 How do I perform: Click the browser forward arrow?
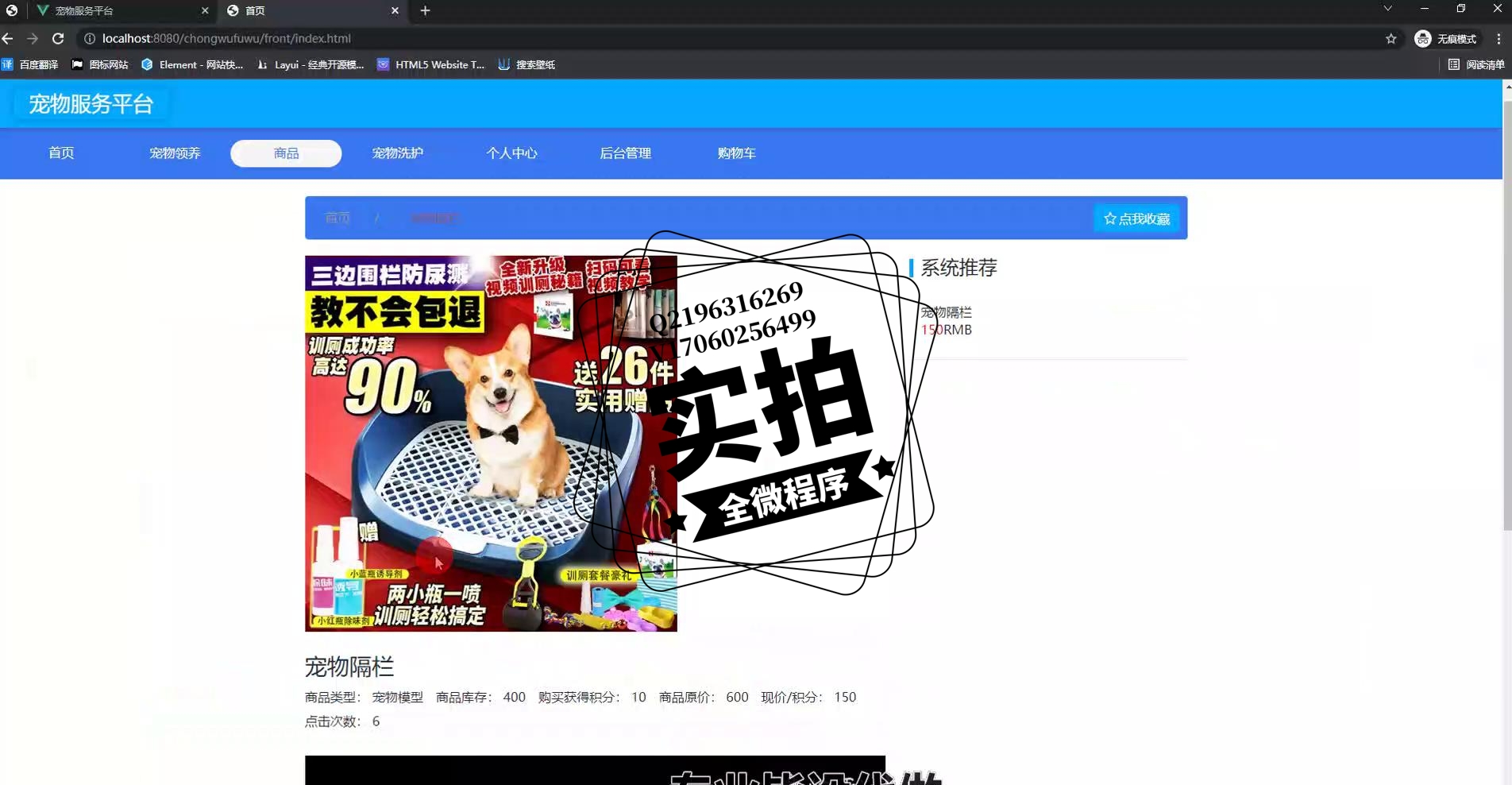(33, 38)
